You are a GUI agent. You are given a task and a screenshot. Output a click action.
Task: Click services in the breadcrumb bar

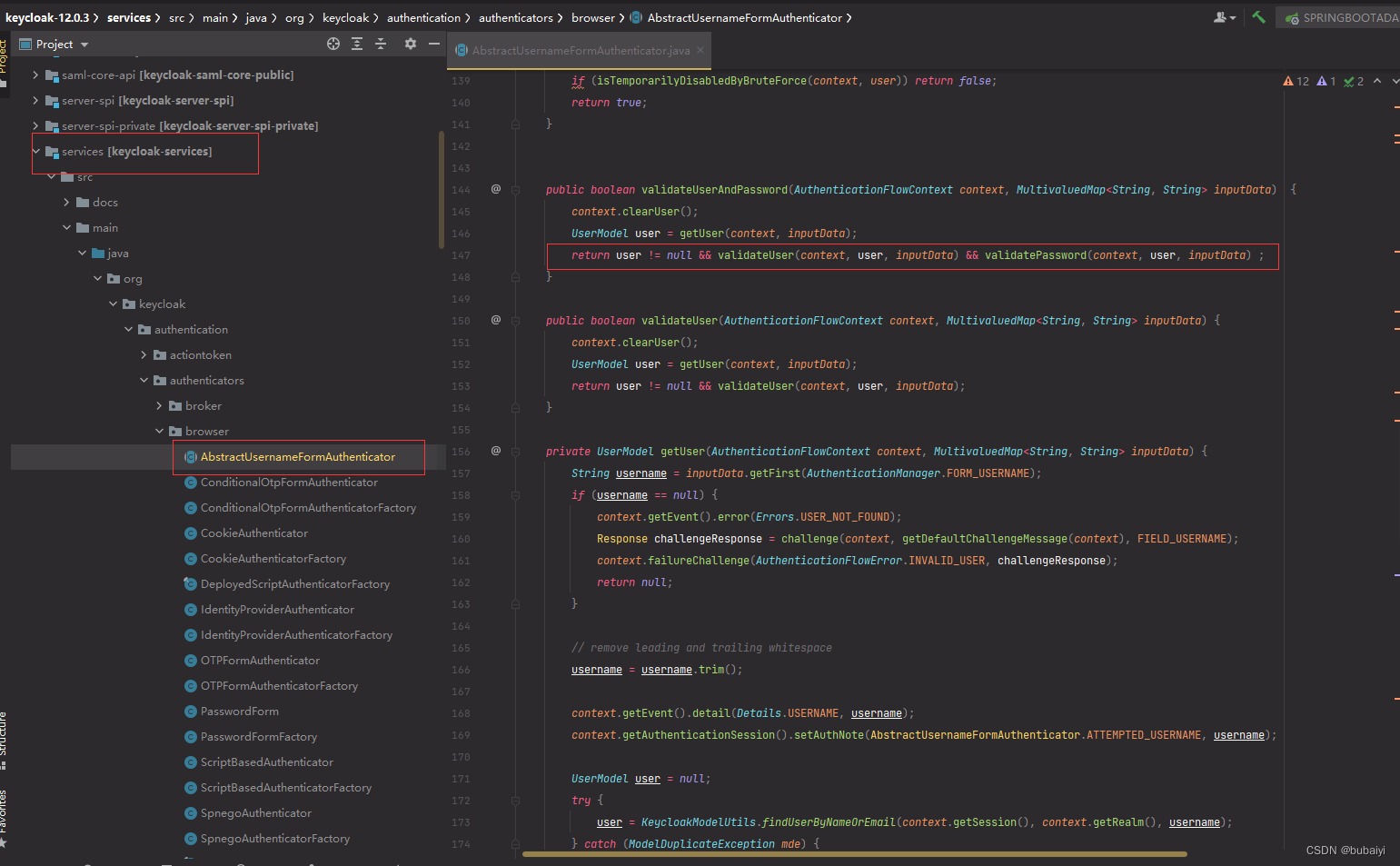tap(129, 17)
